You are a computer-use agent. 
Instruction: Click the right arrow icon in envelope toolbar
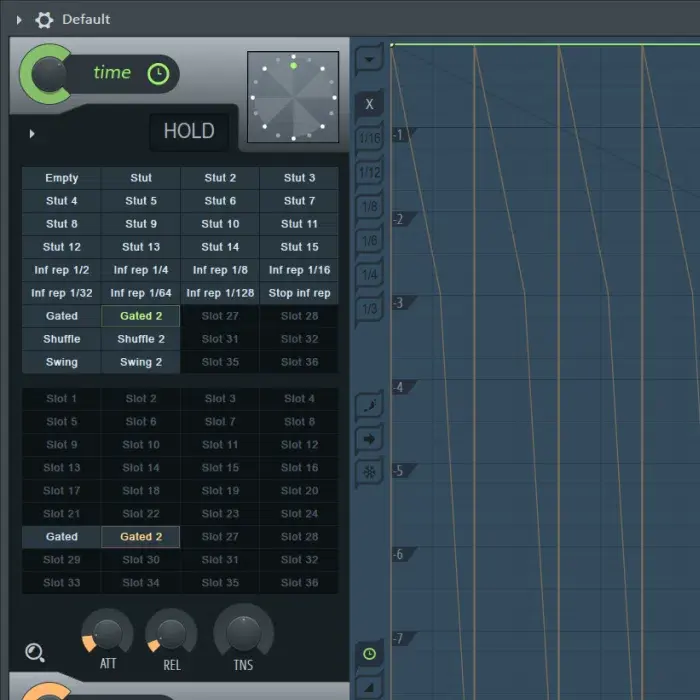[x=369, y=439]
